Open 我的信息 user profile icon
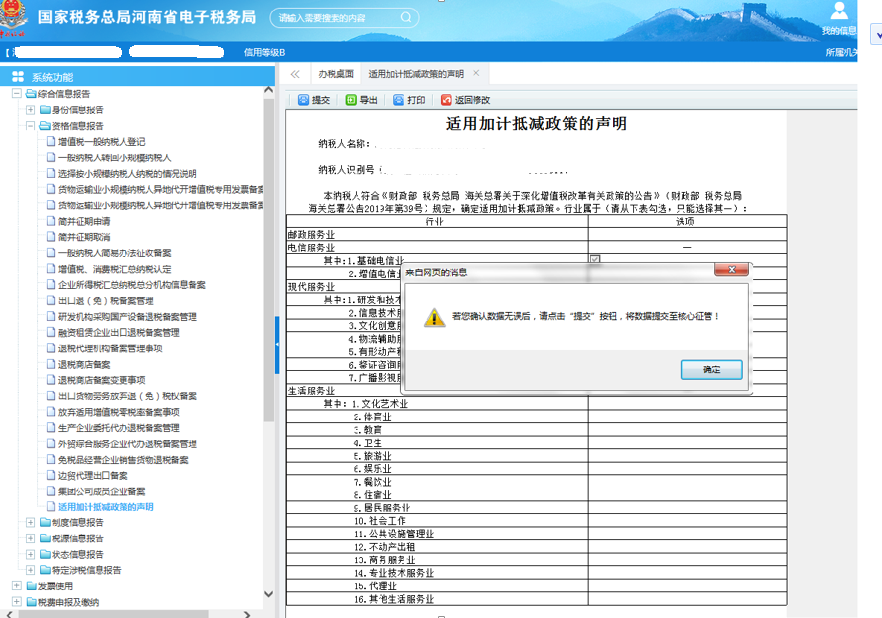Viewport: 882px width, 618px height. coord(839,12)
